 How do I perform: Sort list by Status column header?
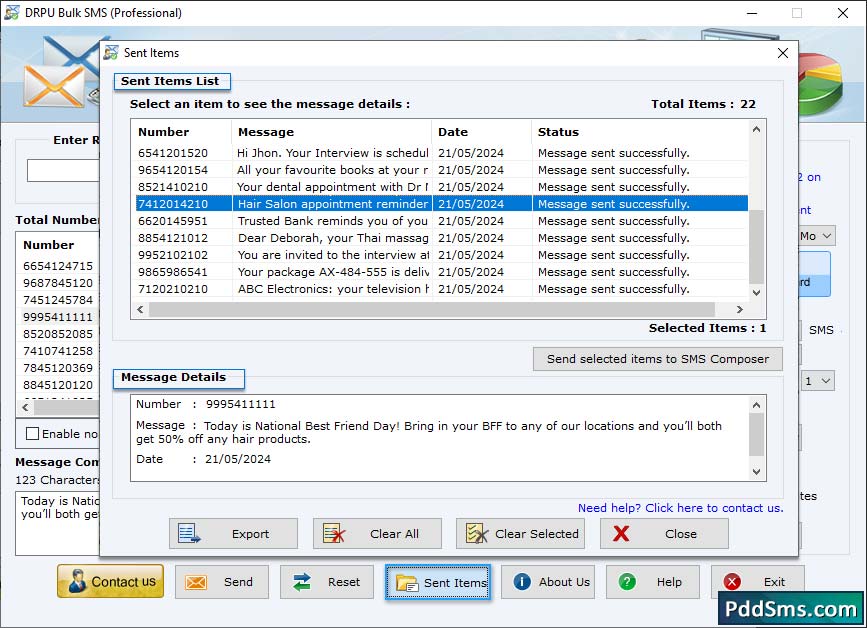[x=640, y=132]
